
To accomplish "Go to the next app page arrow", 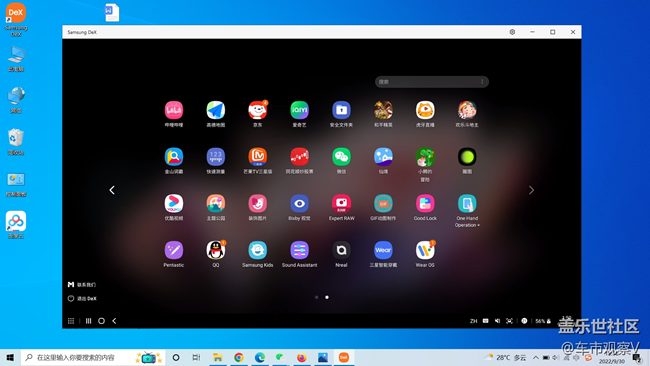I will click(531, 190).
